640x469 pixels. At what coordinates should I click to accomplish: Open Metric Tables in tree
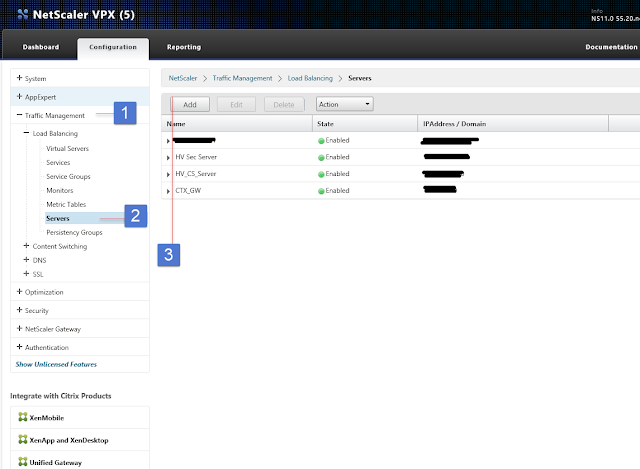pos(66,204)
